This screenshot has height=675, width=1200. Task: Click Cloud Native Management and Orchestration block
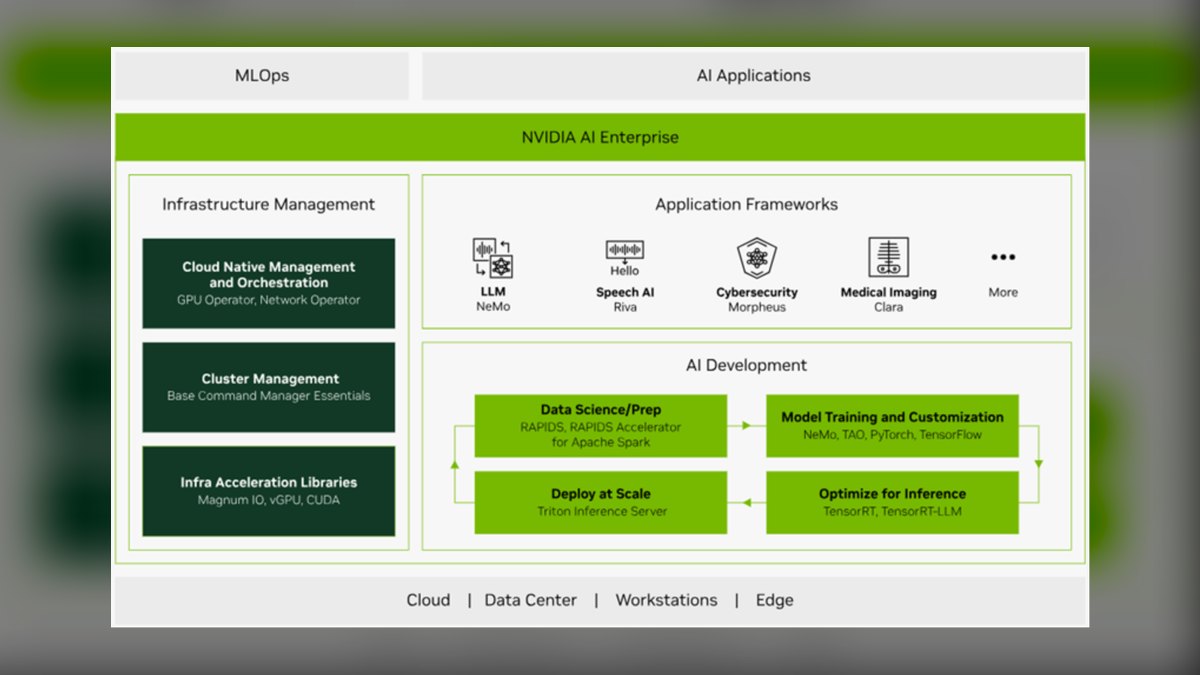pos(269,283)
